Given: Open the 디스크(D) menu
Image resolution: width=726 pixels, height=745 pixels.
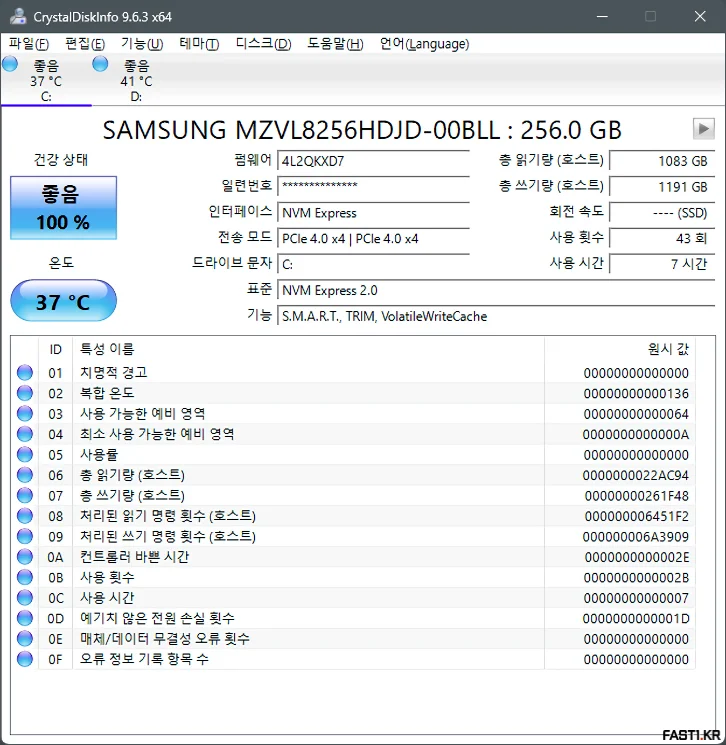Looking at the screenshot, I should click(x=263, y=44).
